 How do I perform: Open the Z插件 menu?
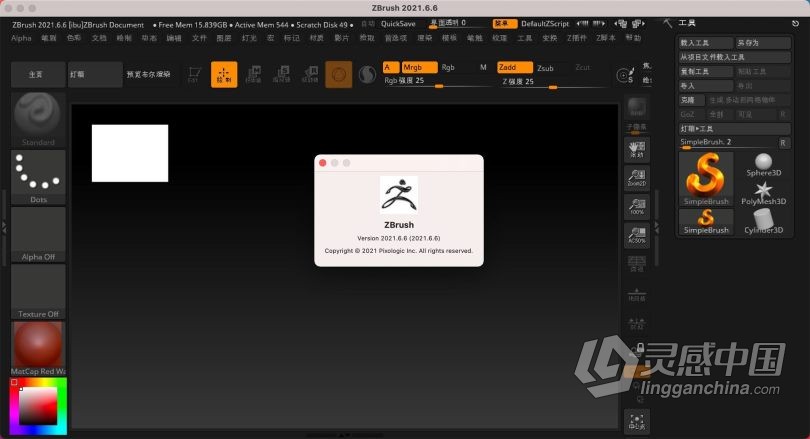[577, 38]
